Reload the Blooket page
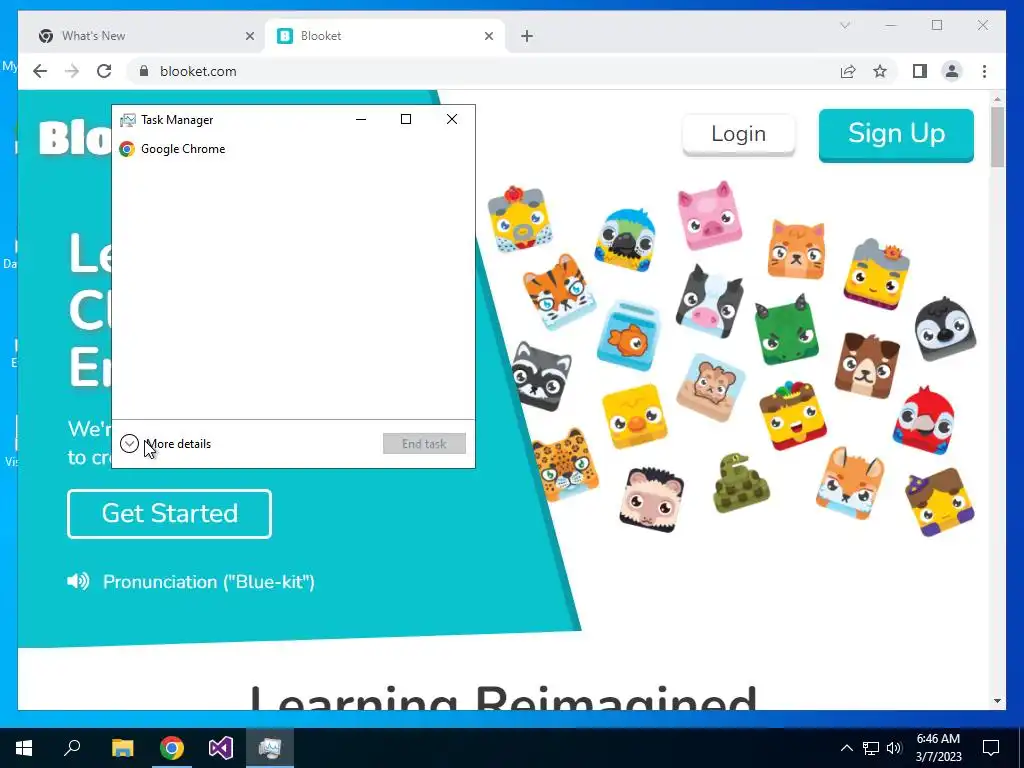1024x768 pixels. point(104,71)
